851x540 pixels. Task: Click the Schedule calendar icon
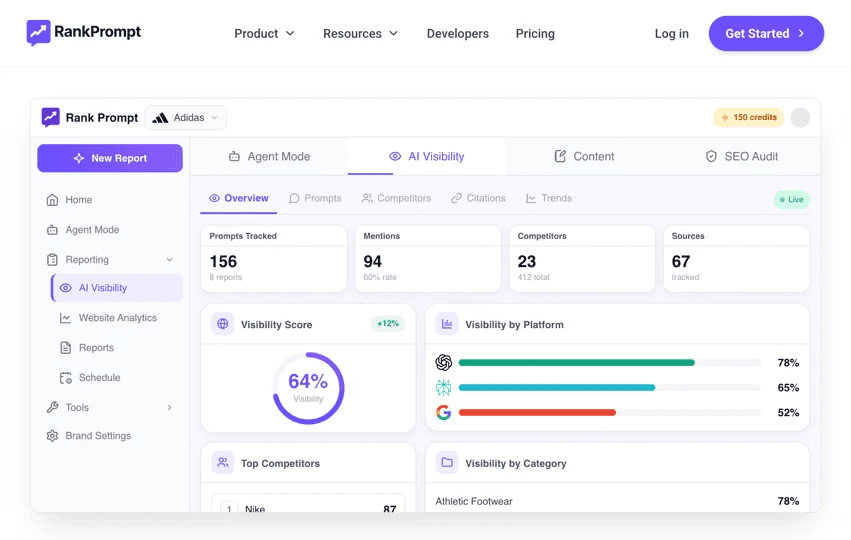[x=66, y=378]
